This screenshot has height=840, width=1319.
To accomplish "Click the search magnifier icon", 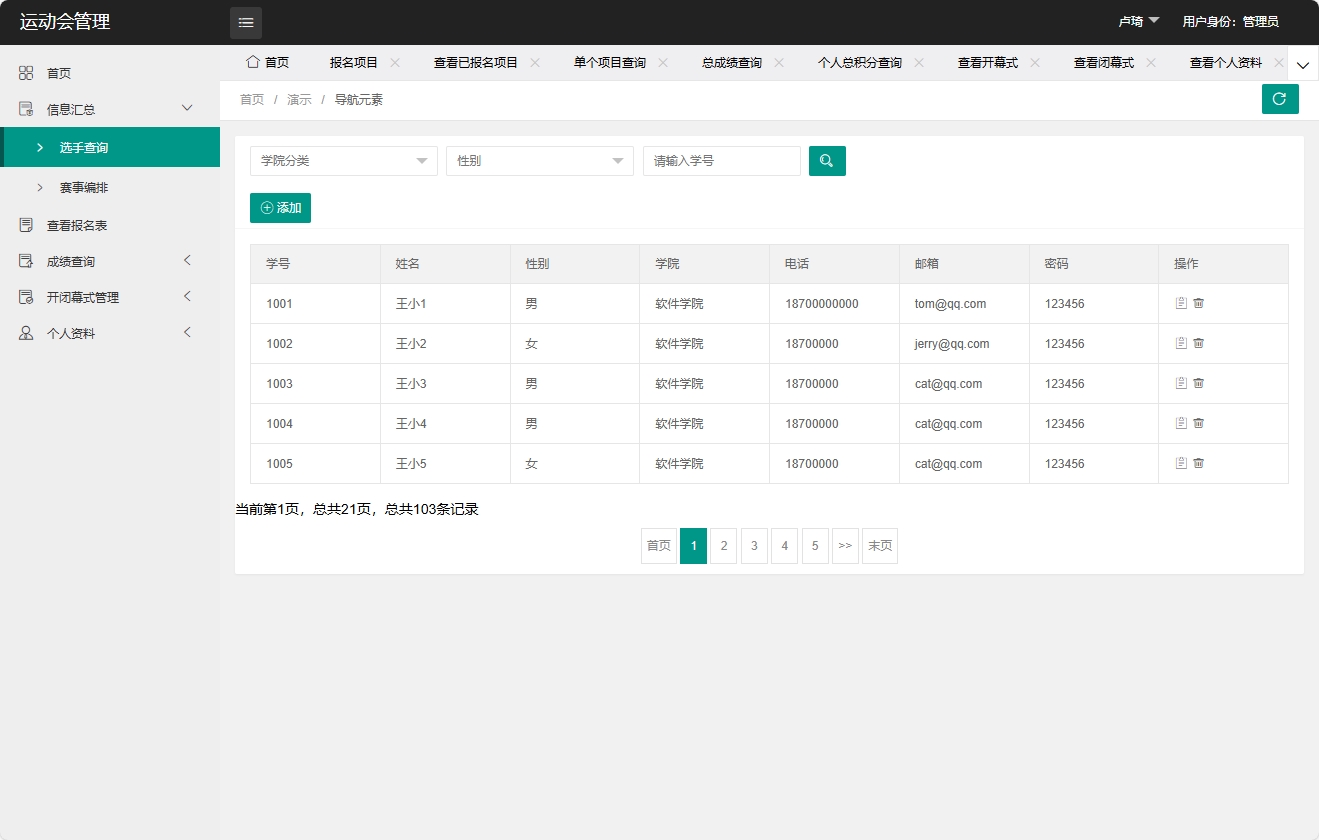I will [826, 160].
